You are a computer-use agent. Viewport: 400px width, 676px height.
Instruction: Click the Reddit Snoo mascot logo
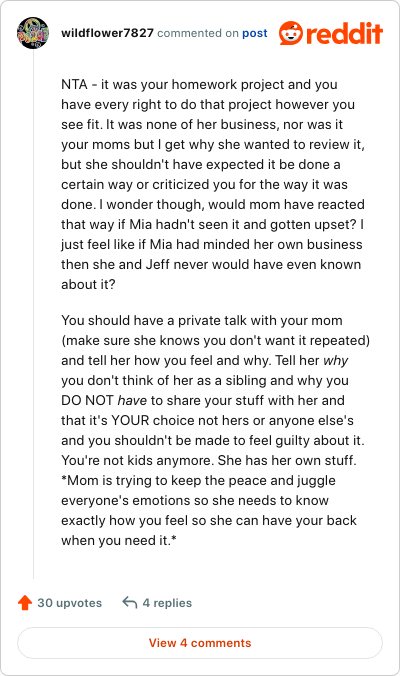[x=291, y=33]
